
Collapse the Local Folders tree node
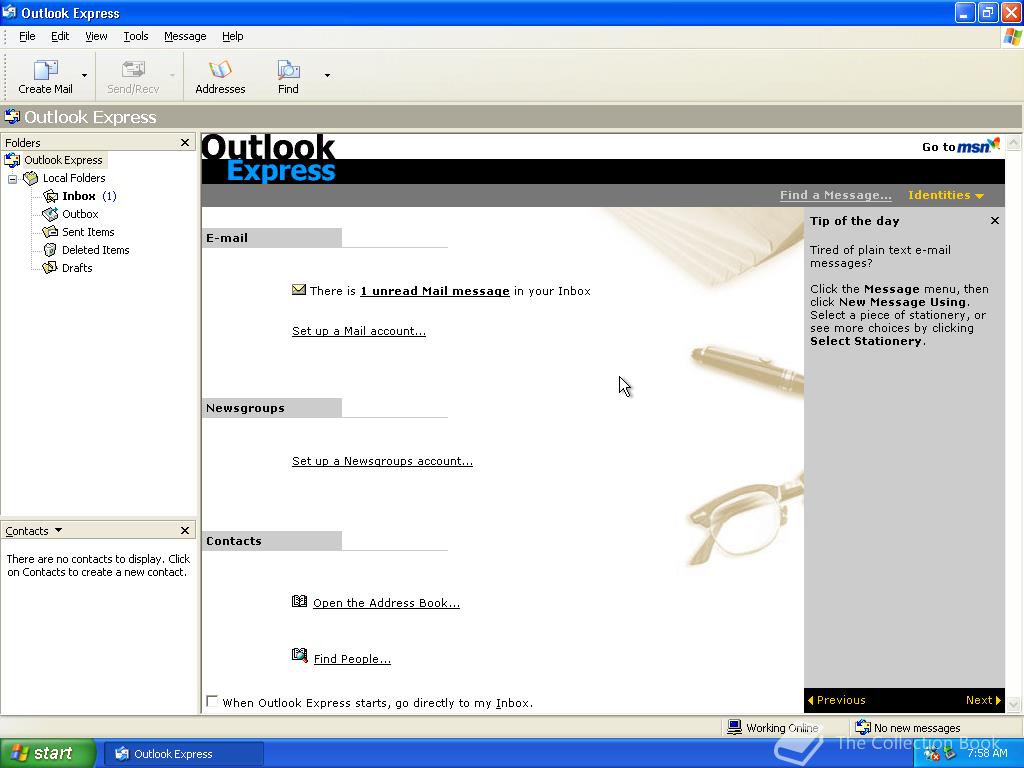12,178
